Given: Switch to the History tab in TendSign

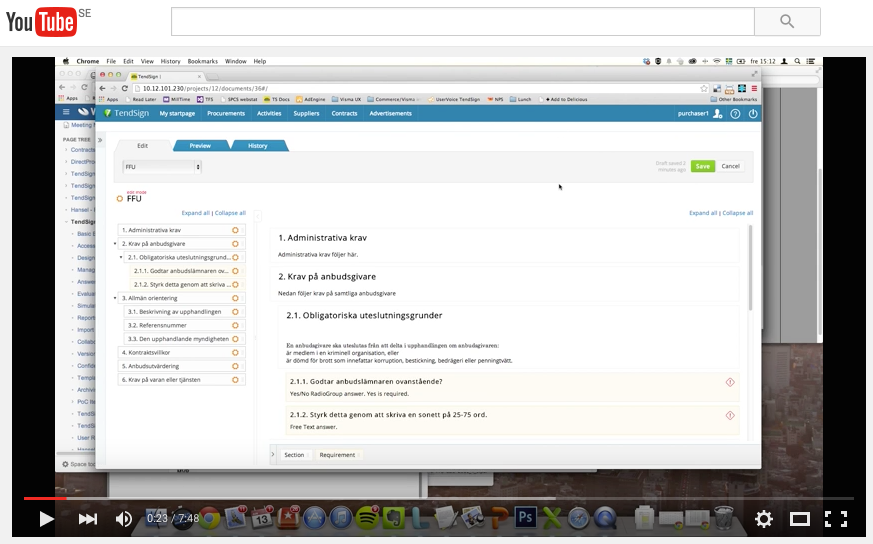Looking at the screenshot, I should 258,146.
